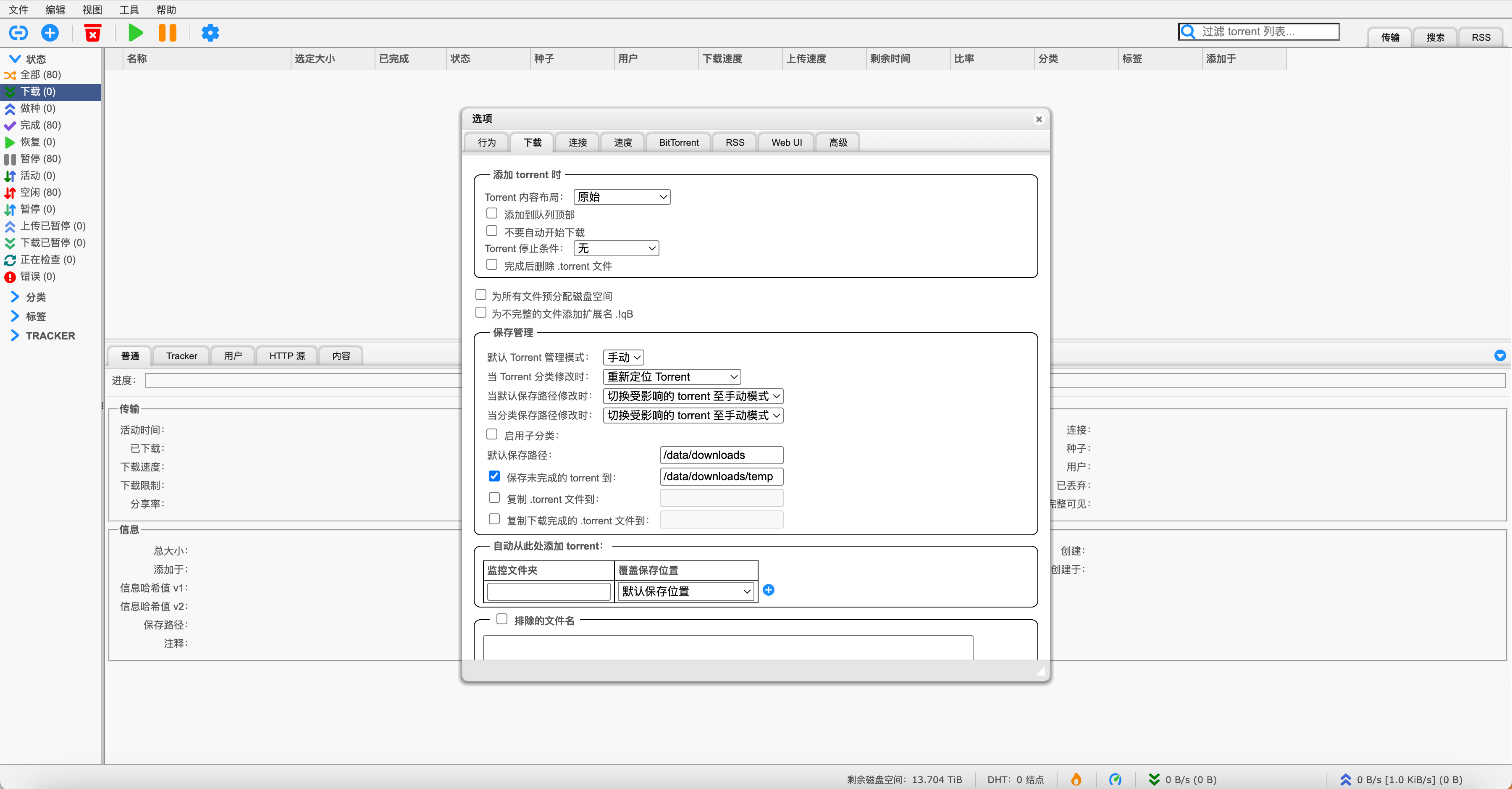Switch to 连接 options tab

[x=577, y=143]
